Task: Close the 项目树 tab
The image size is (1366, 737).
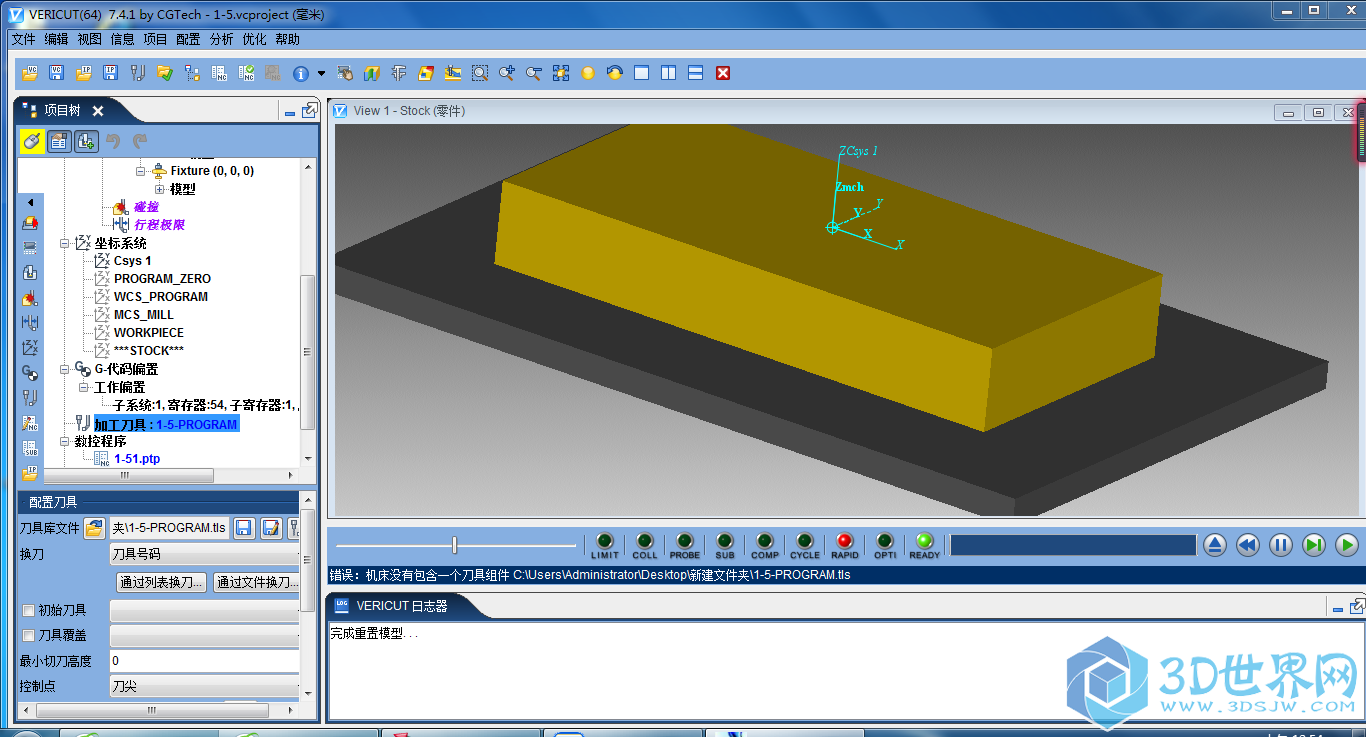Action: pos(98,111)
